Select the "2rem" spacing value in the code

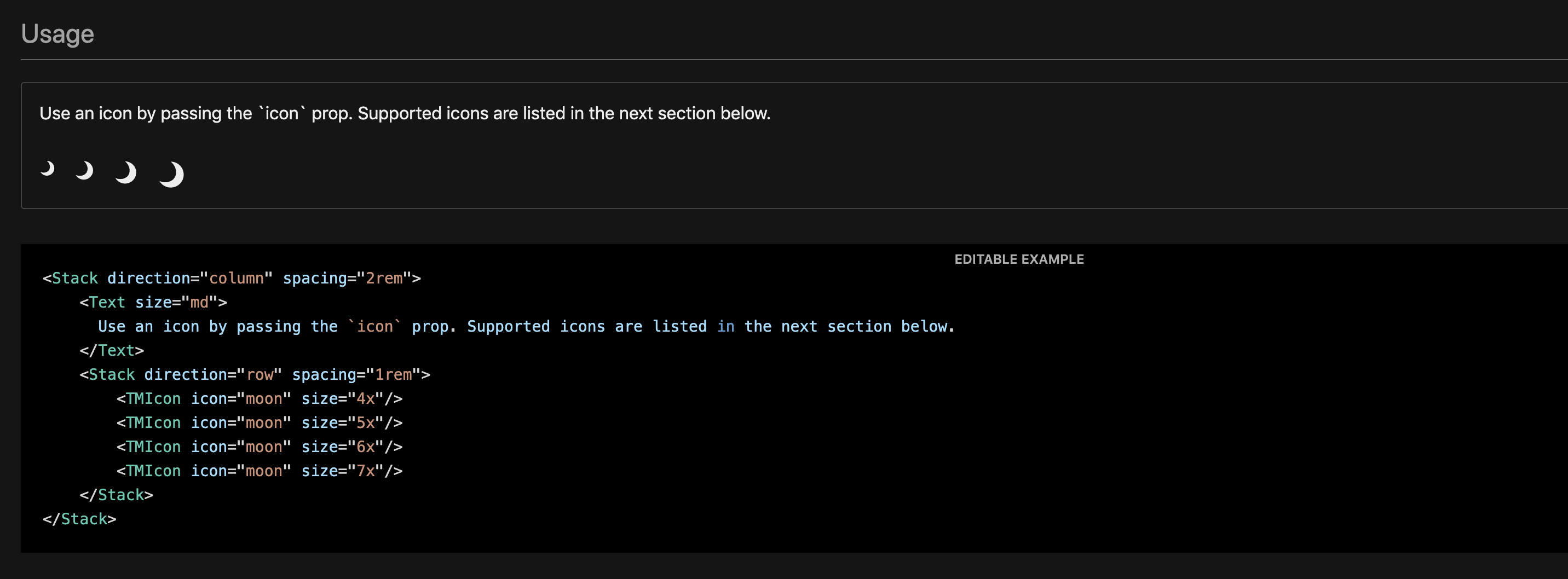pyautogui.click(x=385, y=278)
